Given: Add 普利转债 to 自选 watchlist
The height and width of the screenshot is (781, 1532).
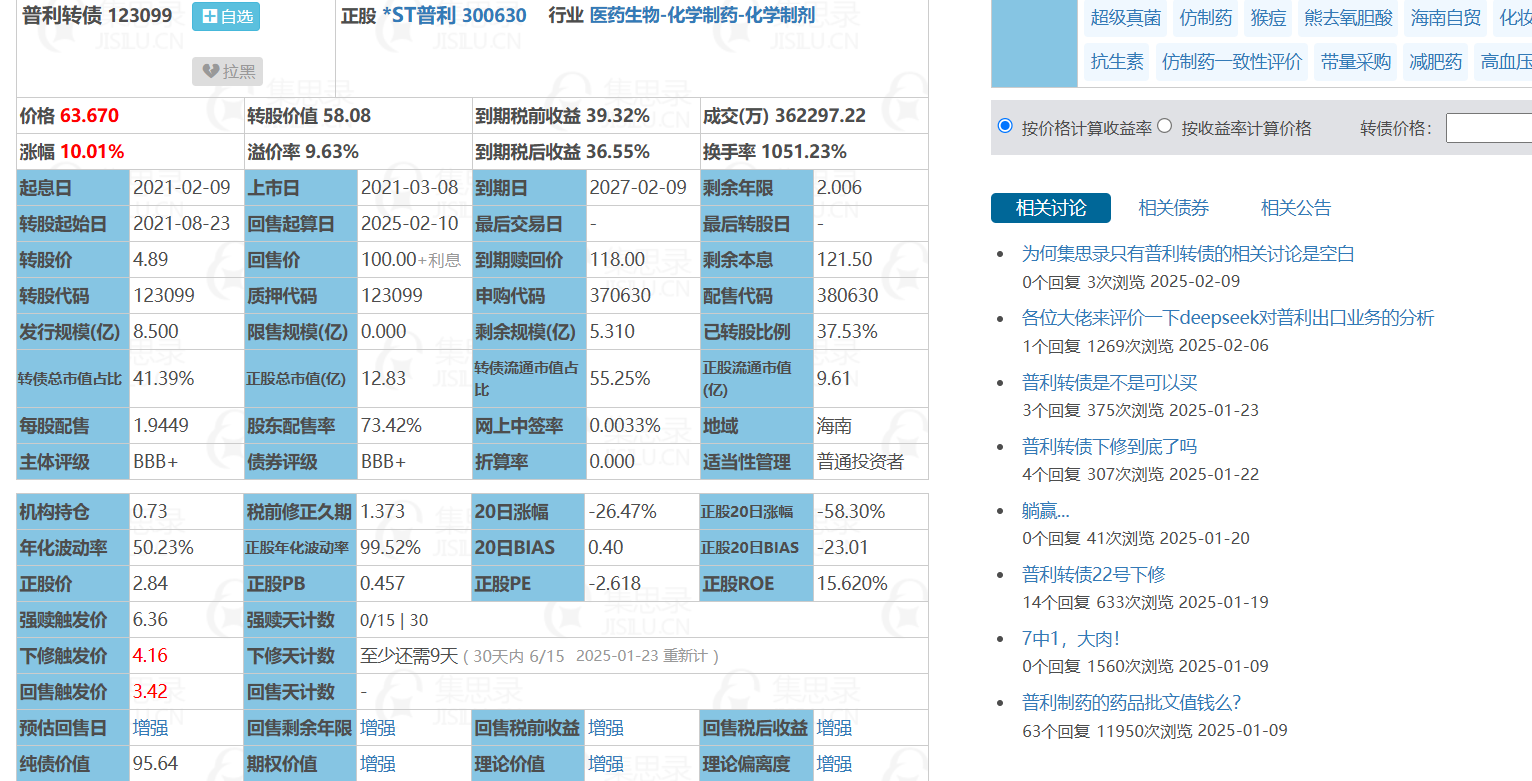Looking at the screenshot, I should (x=226, y=16).
